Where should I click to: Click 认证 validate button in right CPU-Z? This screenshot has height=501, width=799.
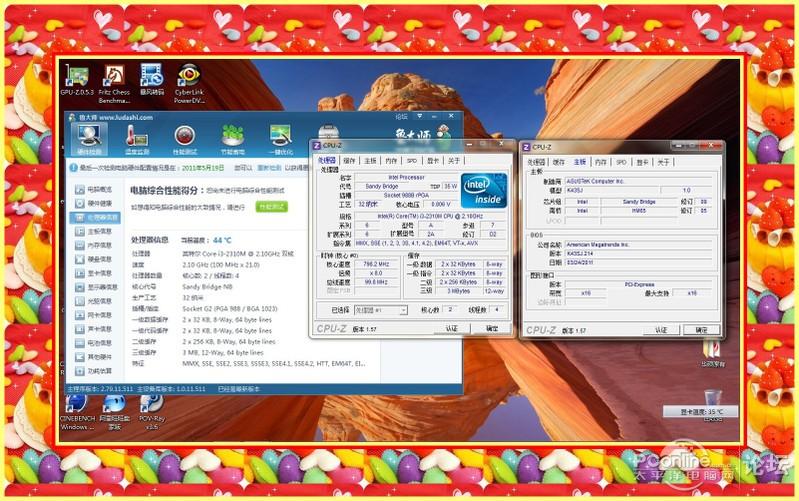(661, 330)
